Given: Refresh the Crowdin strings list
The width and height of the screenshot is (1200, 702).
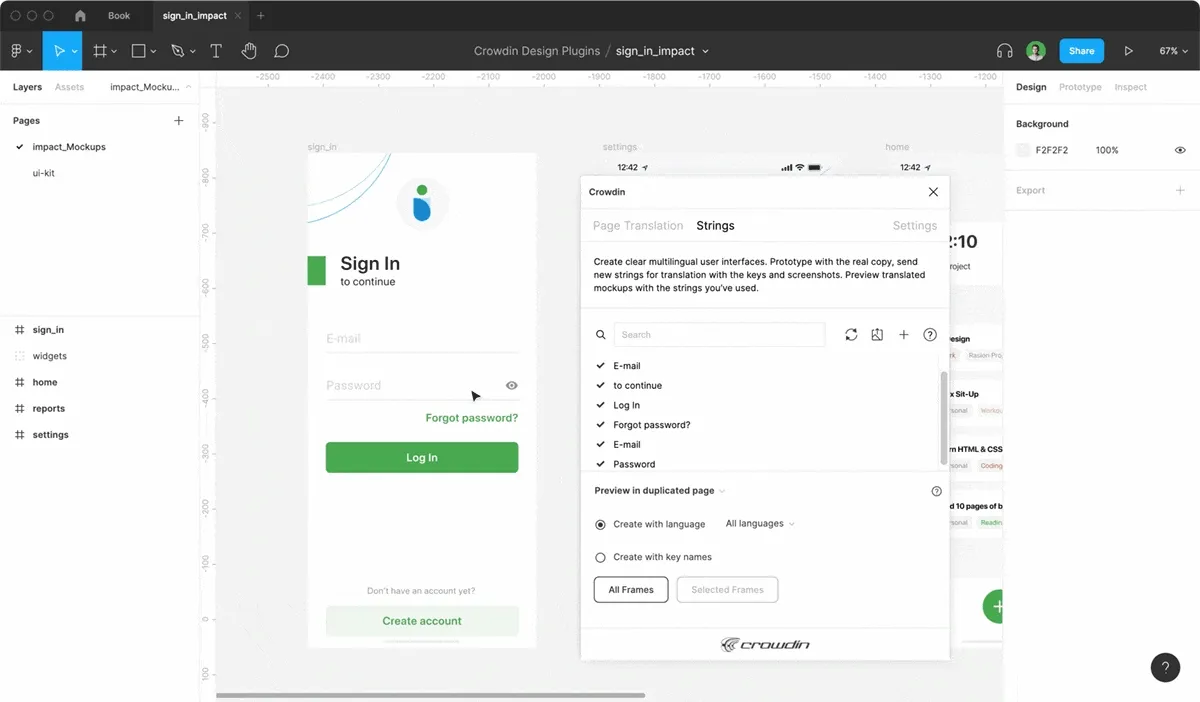Looking at the screenshot, I should point(851,334).
